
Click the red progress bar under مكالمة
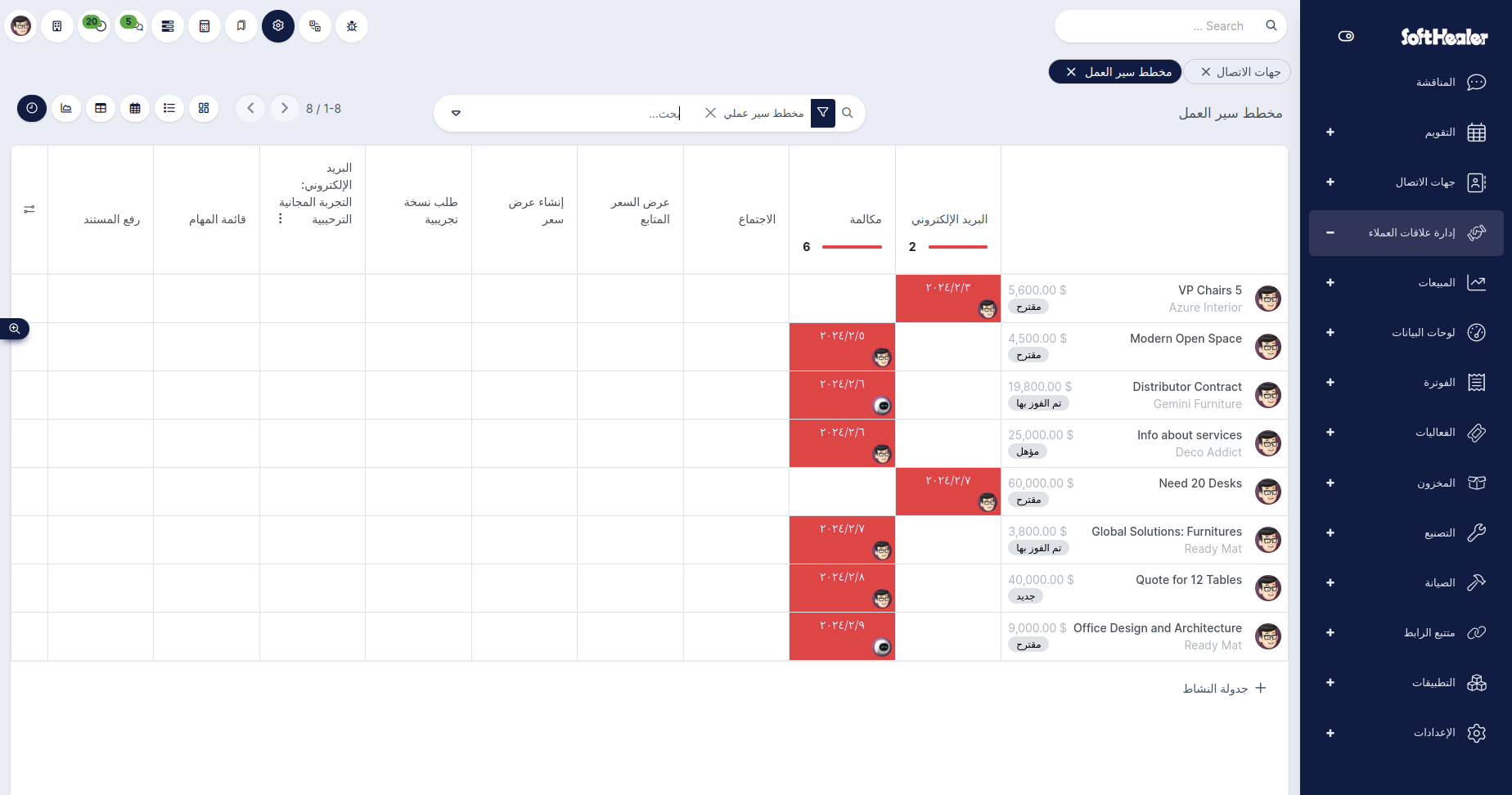(852, 246)
